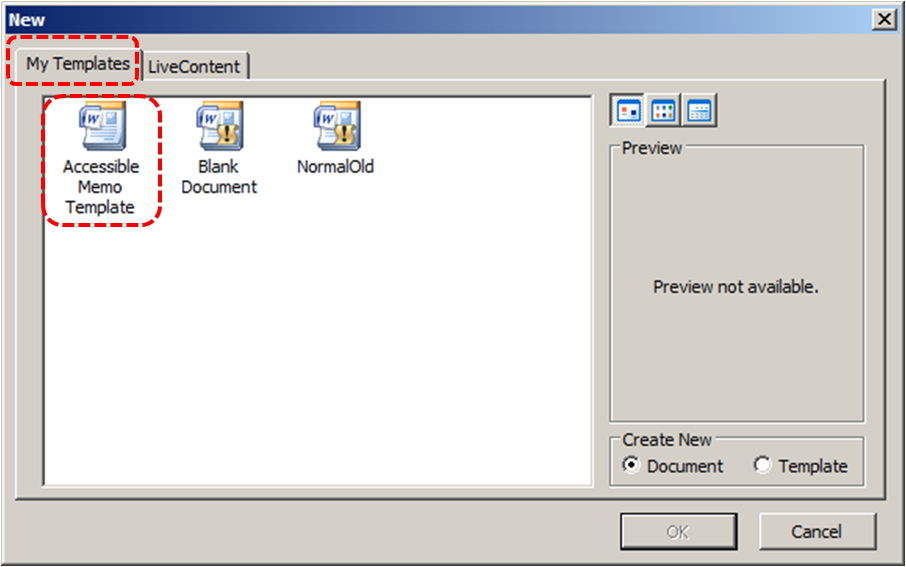This screenshot has height=567, width=906.
Task: Select the Blank Document template icon
Action: (x=220, y=126)
